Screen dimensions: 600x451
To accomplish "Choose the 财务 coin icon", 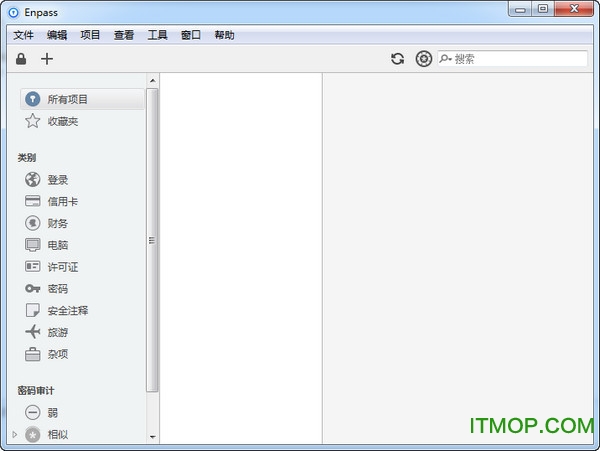I will coord(33,223).
